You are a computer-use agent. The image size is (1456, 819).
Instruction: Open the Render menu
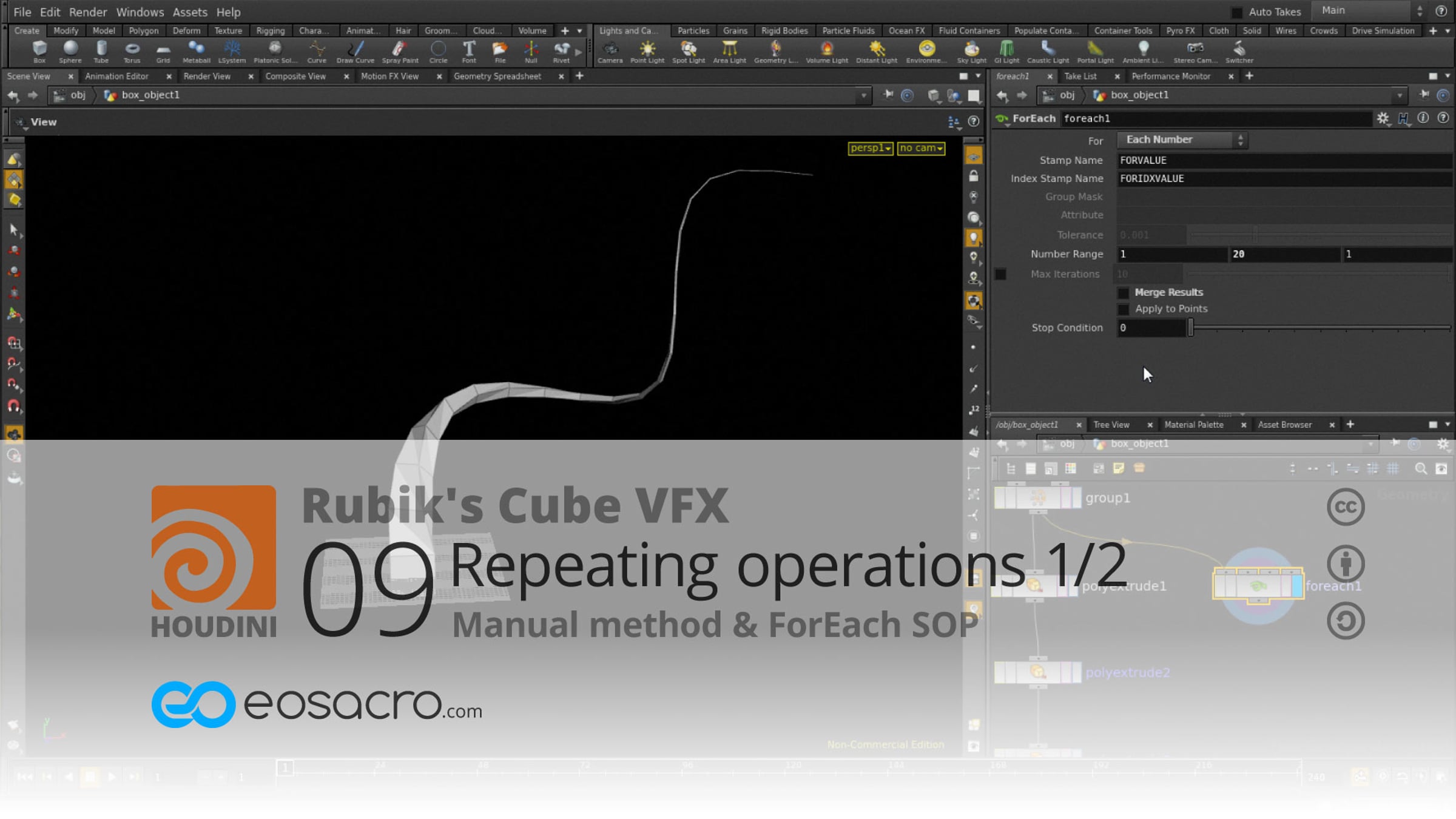point(87,12)
